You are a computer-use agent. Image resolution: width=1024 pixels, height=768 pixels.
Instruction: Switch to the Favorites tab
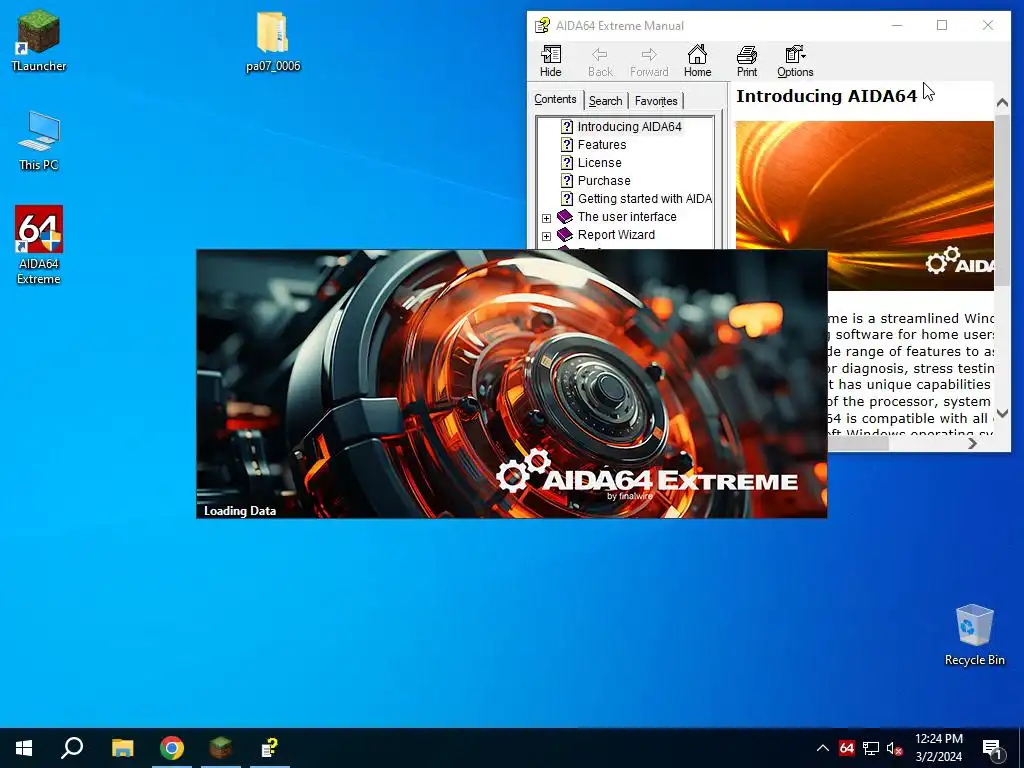tap(656, 101)
